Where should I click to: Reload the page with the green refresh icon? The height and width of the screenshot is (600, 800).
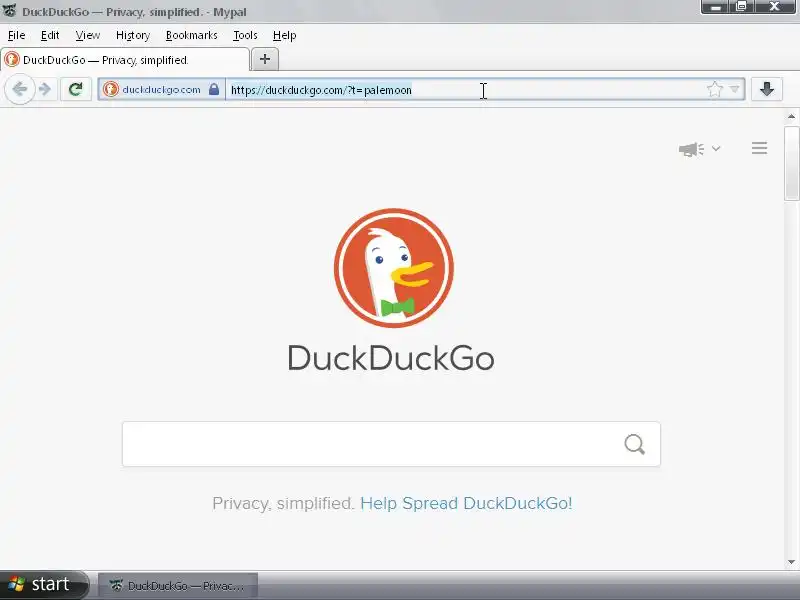pos(76,89)
